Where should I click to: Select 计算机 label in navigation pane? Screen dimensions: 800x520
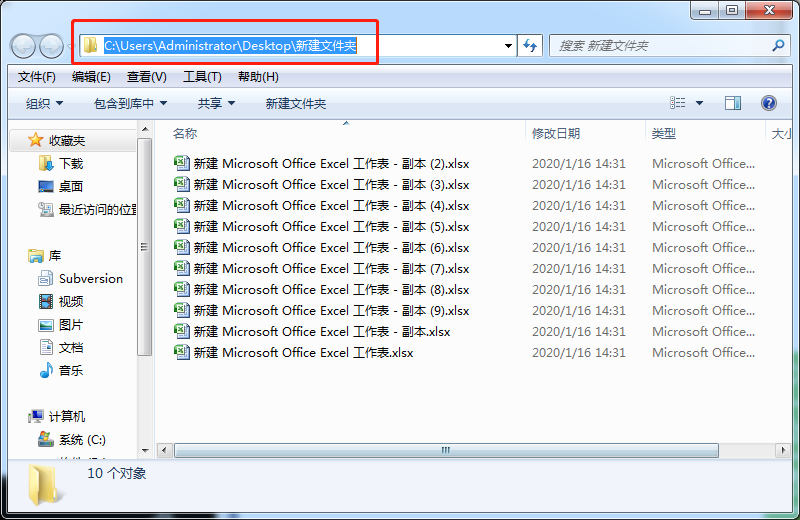pyautogui.click(x=67, y=416)
